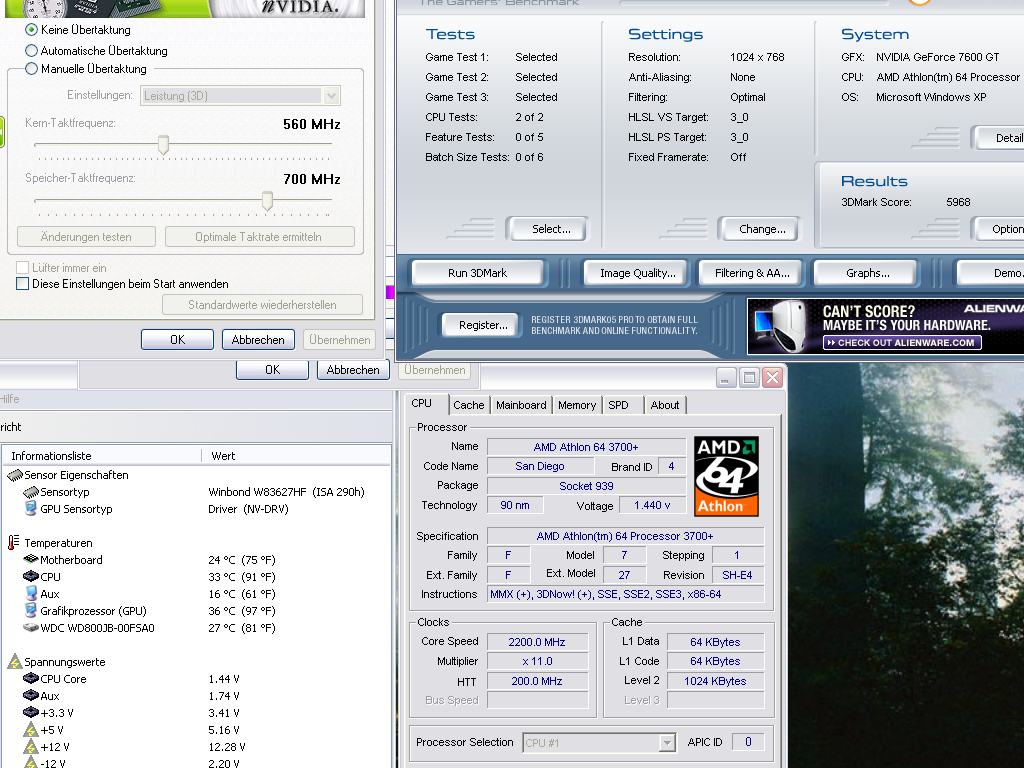
Task: Click the Sensor Eigenschaften chip icon
Action: [14, 475]
